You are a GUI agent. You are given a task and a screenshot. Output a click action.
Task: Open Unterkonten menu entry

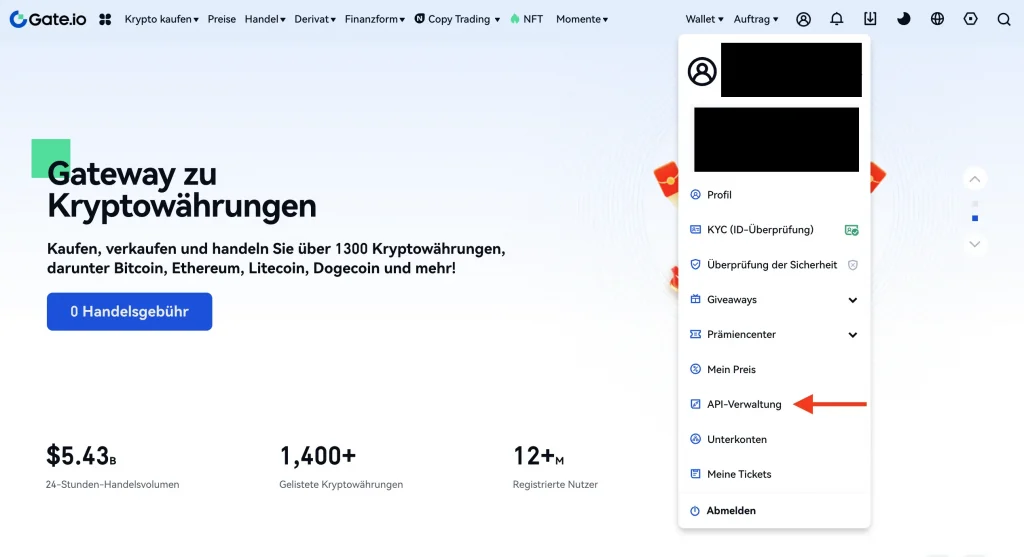point(736,440)
